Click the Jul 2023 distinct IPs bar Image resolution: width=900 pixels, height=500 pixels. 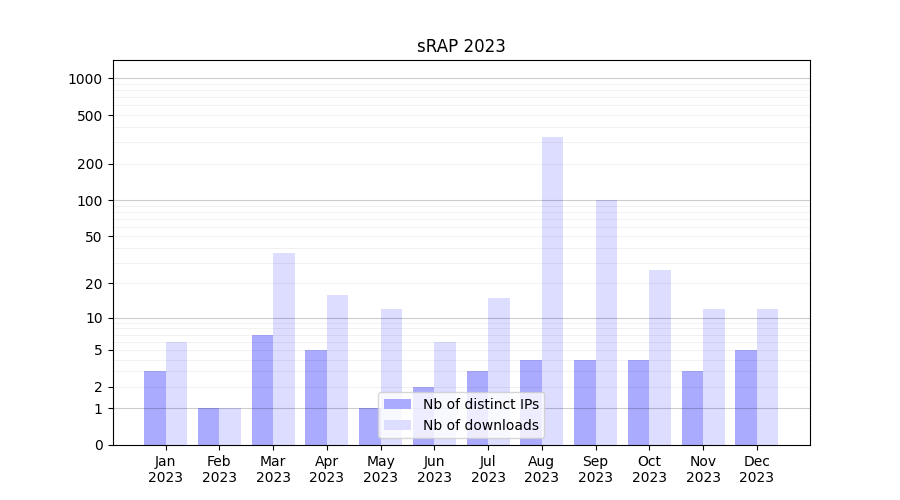(477, 408)
